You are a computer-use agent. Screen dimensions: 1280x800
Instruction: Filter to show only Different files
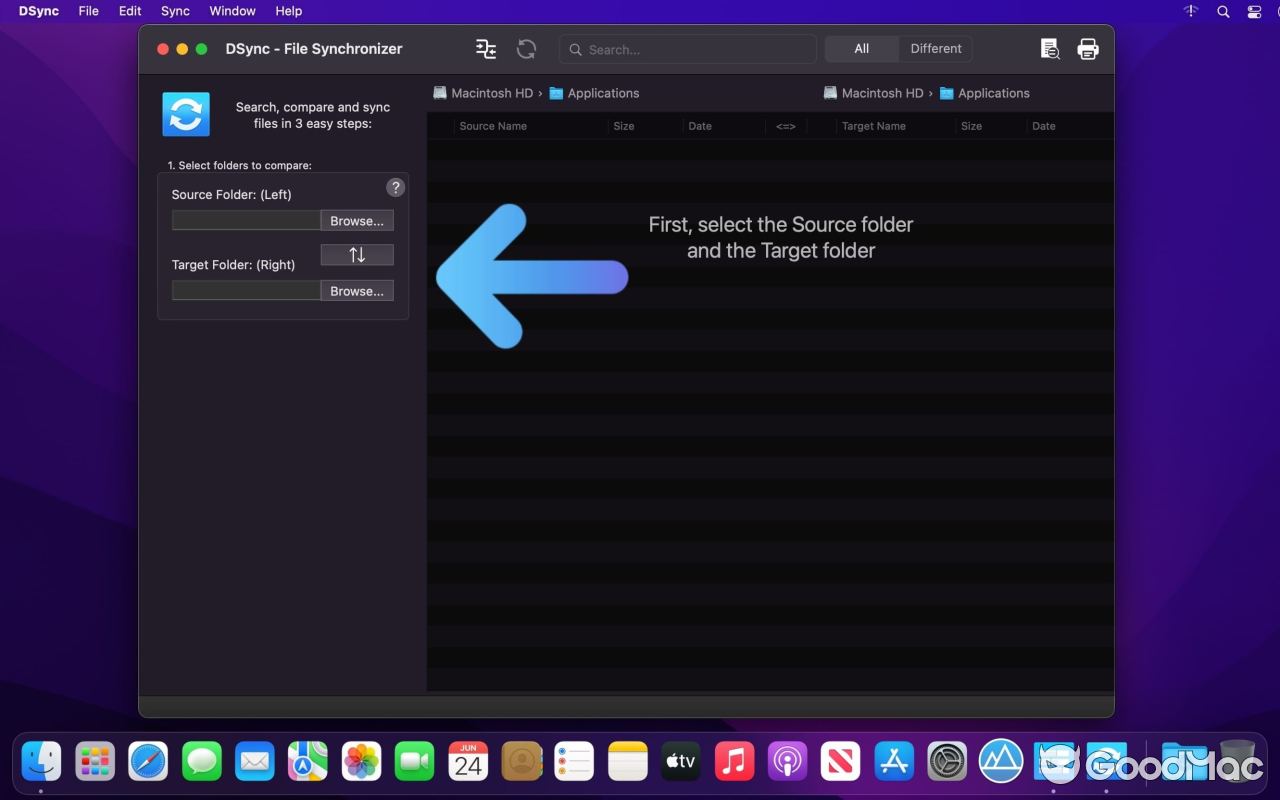[x=934, y=48]
